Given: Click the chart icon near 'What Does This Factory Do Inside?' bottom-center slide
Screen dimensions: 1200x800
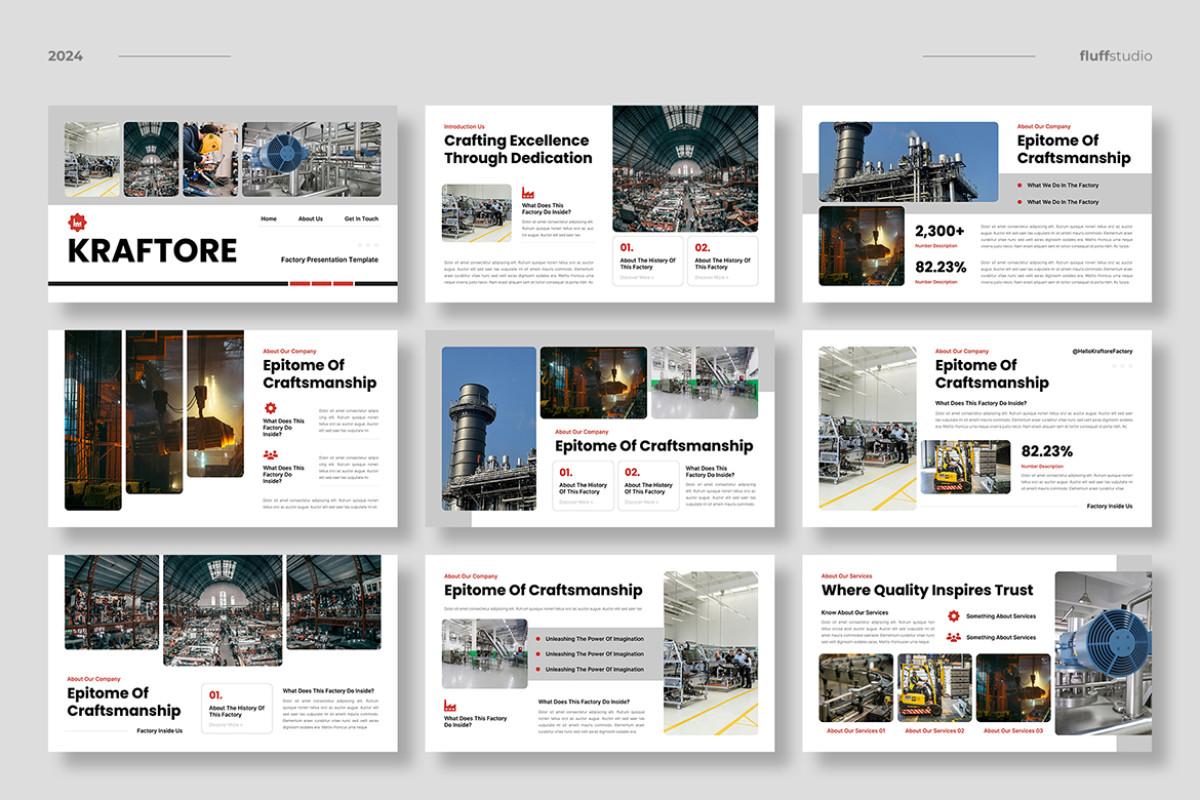Looking at the screenshot, I should coord(450,705).
